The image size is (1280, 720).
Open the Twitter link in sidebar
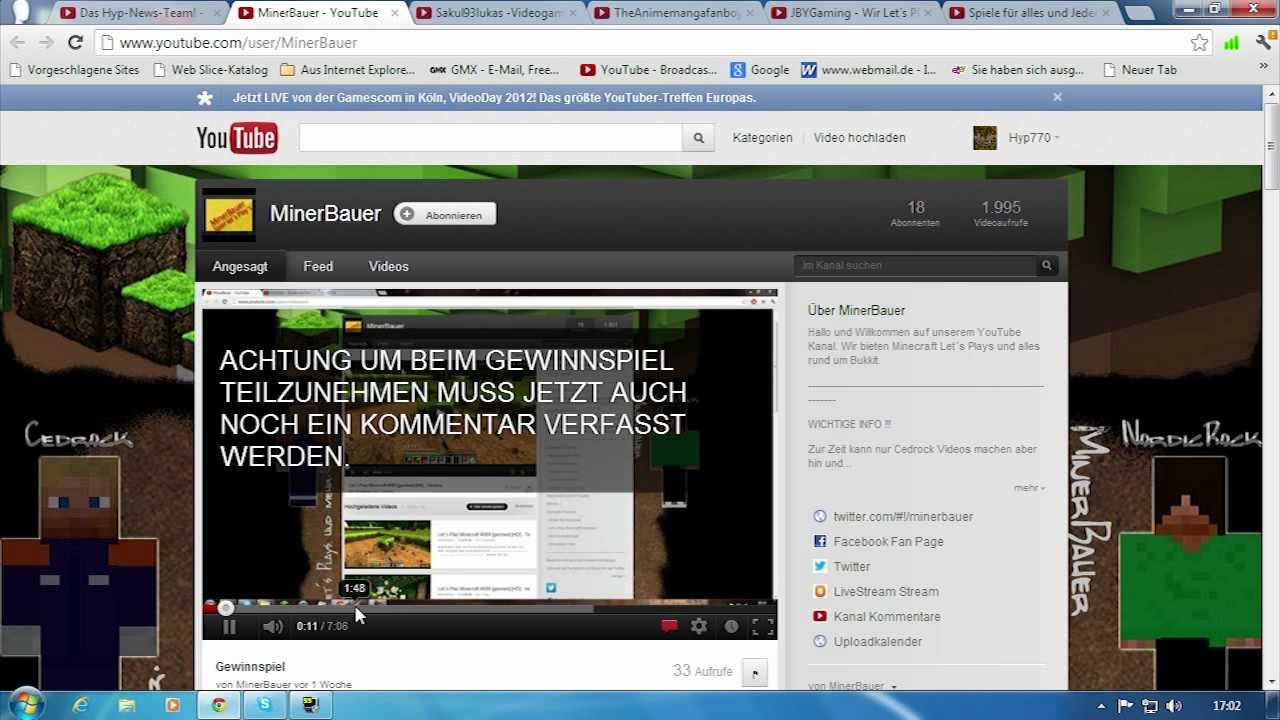pos(852,566)
